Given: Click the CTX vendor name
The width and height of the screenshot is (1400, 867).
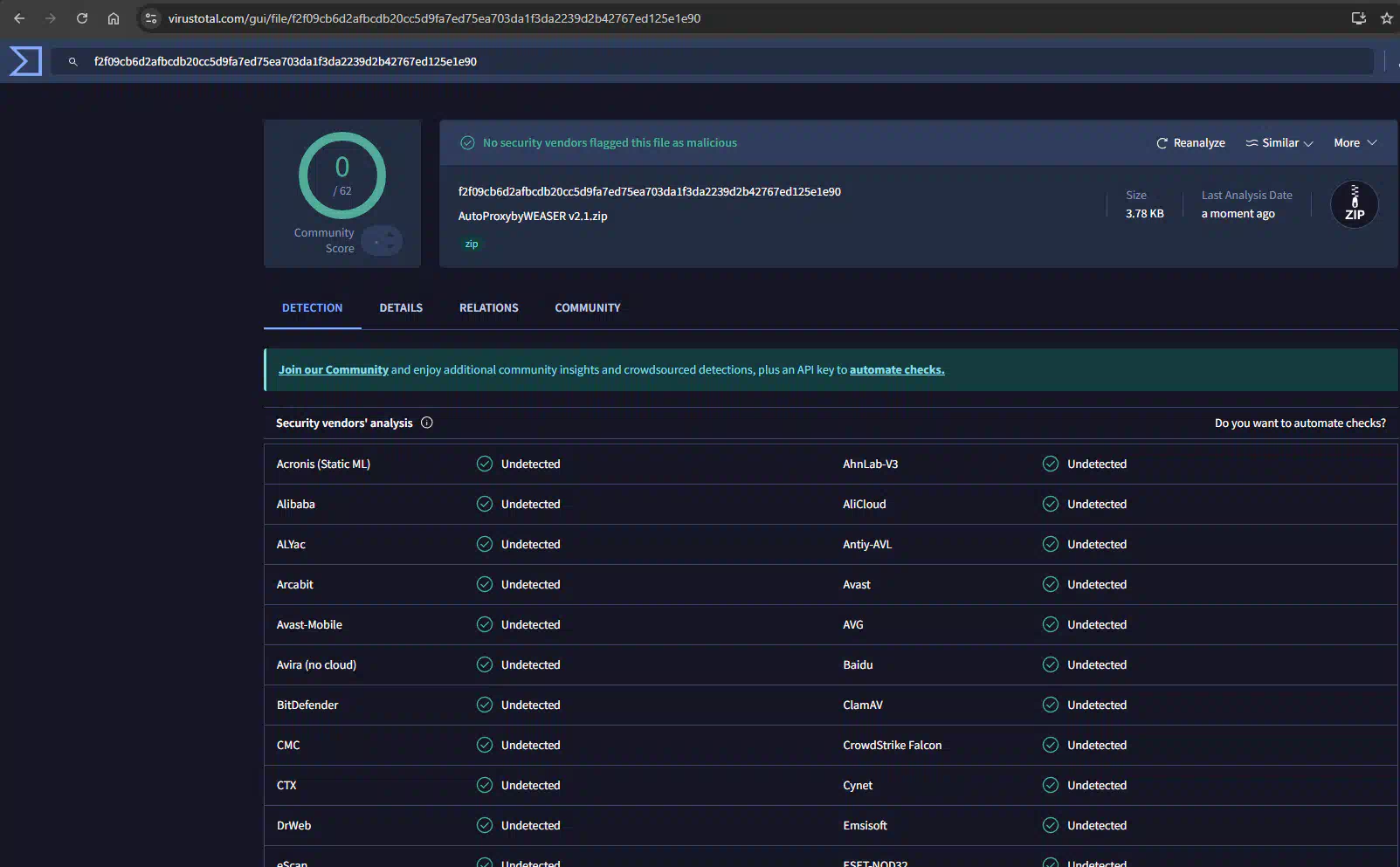Looking at the screenshot, I should (286, 786).
